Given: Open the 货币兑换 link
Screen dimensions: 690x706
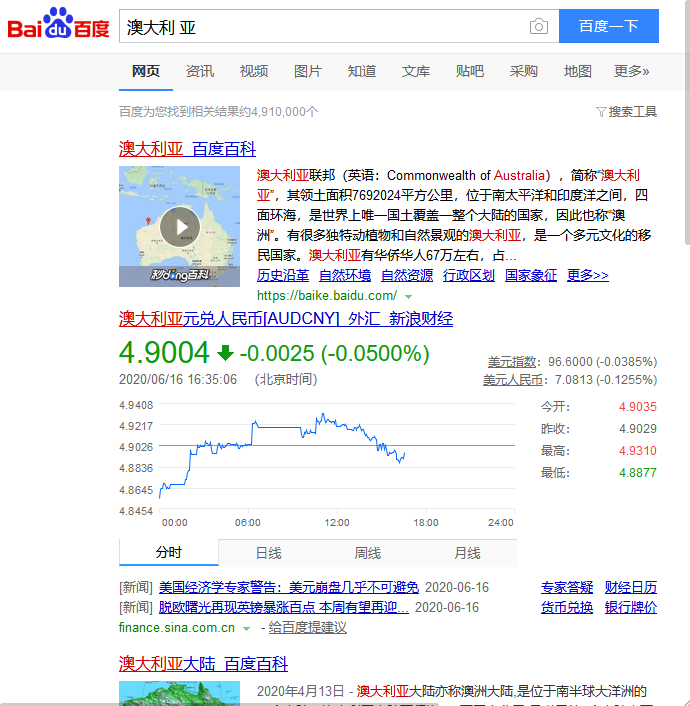Looking at the screenshot, I should [x=567, y=607].
